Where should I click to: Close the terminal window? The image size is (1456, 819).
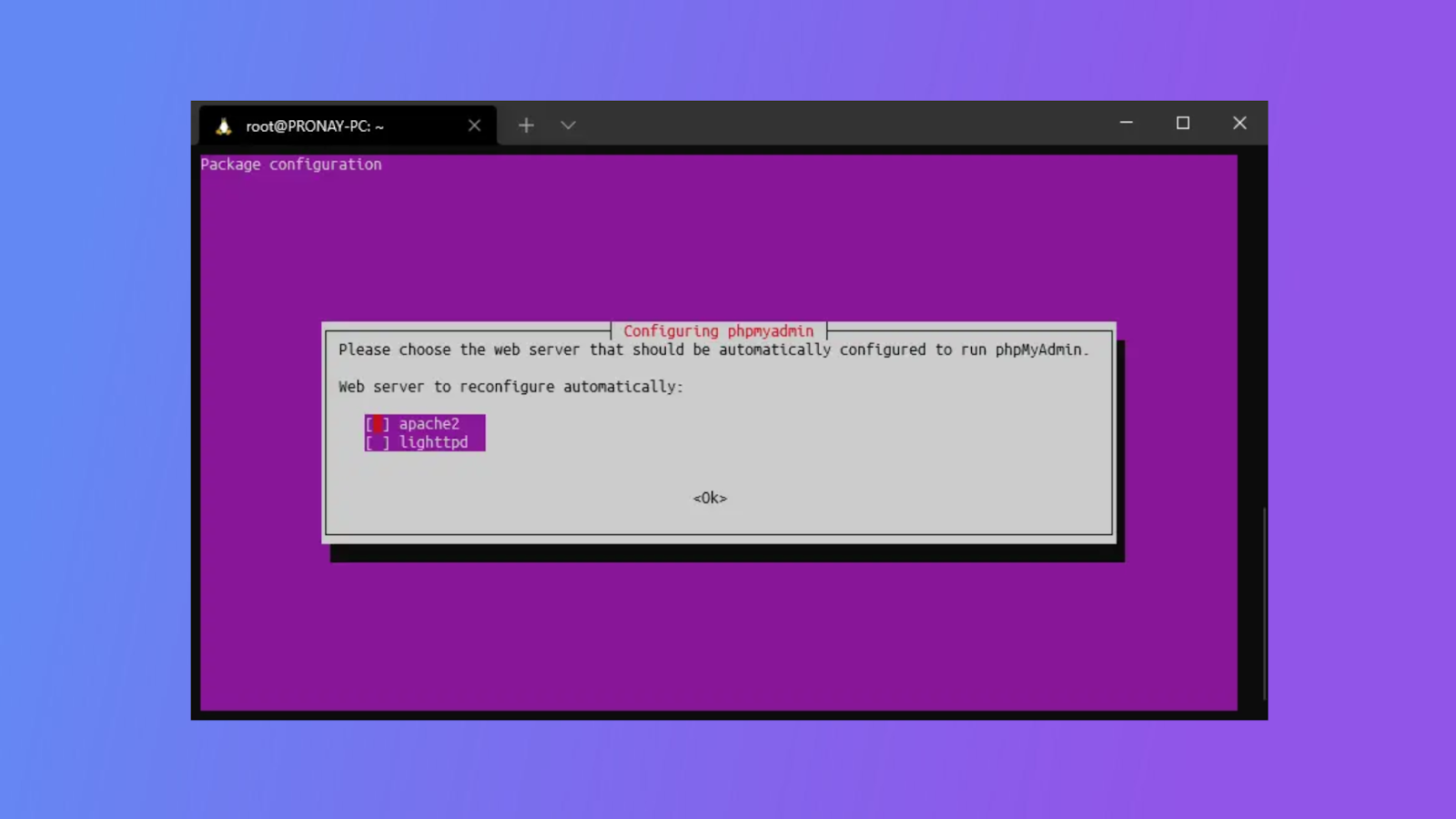point(1239,123)
